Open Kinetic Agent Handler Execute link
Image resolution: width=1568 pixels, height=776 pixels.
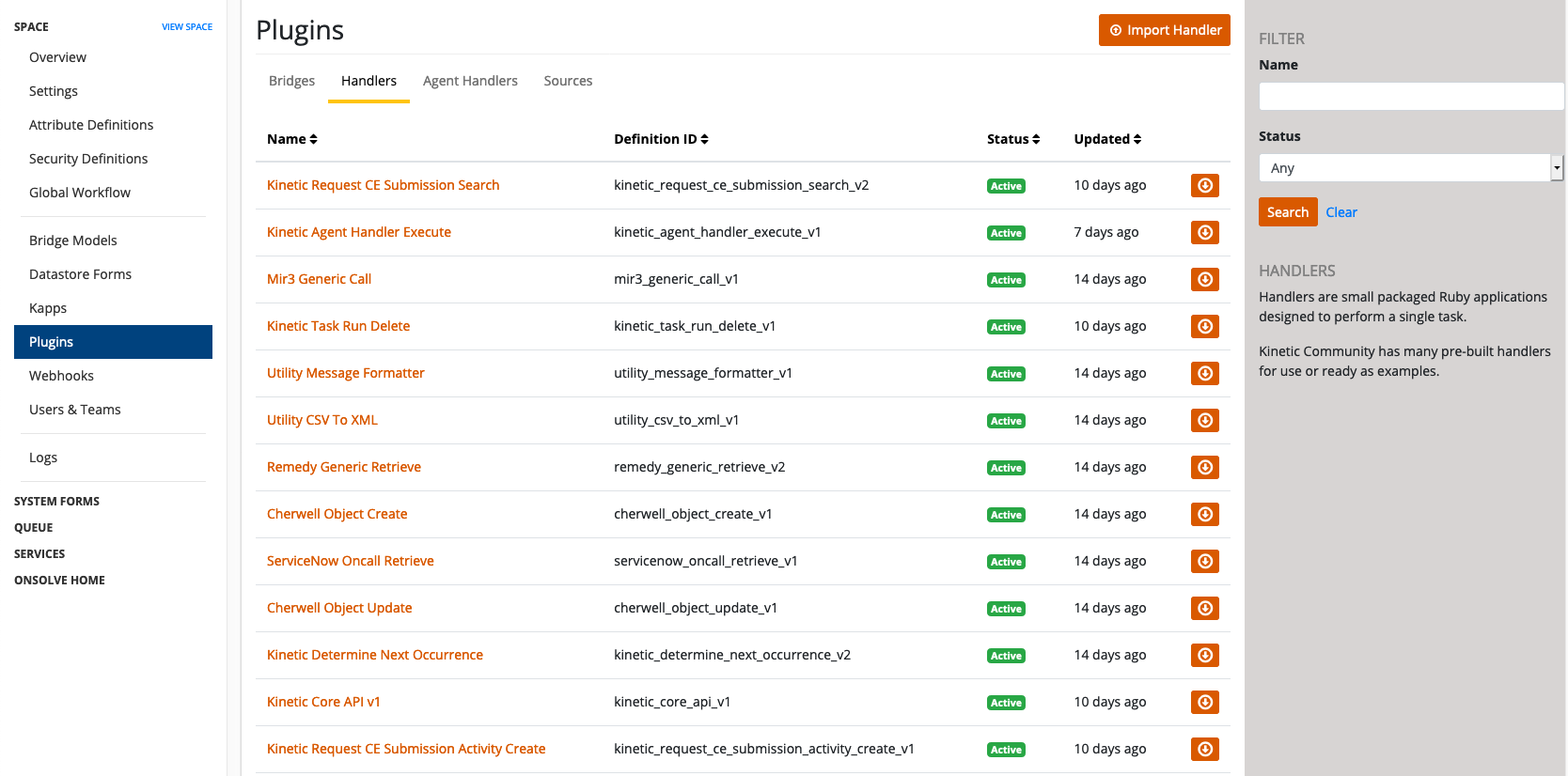click(359, 232)
